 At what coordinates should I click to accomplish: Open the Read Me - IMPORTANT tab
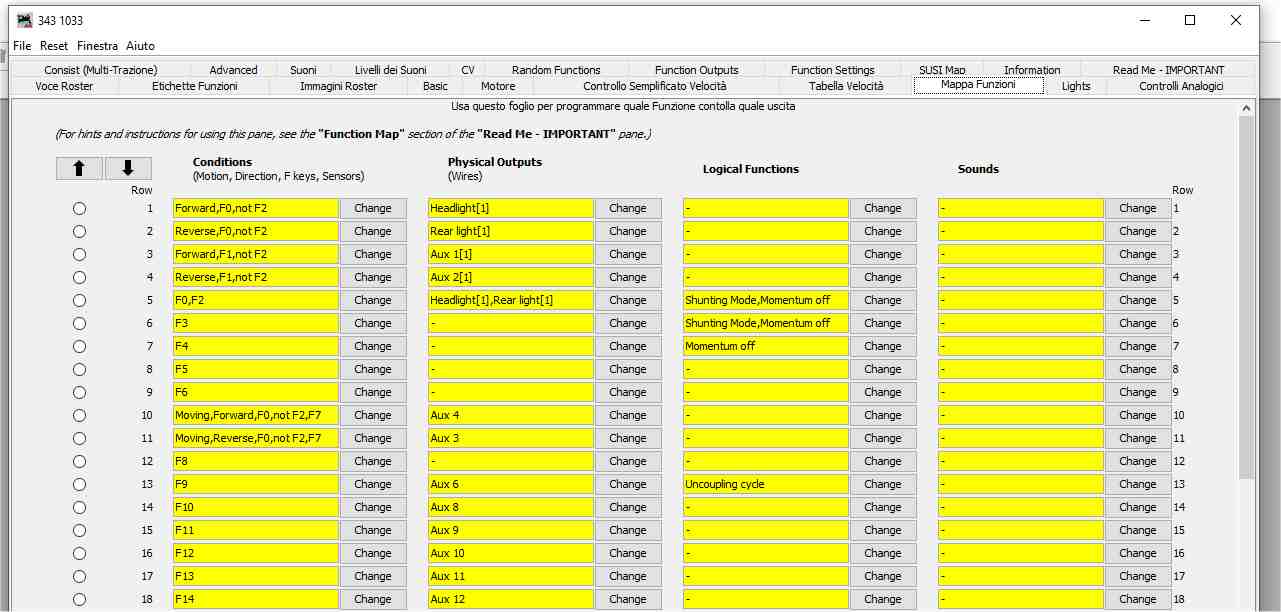[1168, 70]
